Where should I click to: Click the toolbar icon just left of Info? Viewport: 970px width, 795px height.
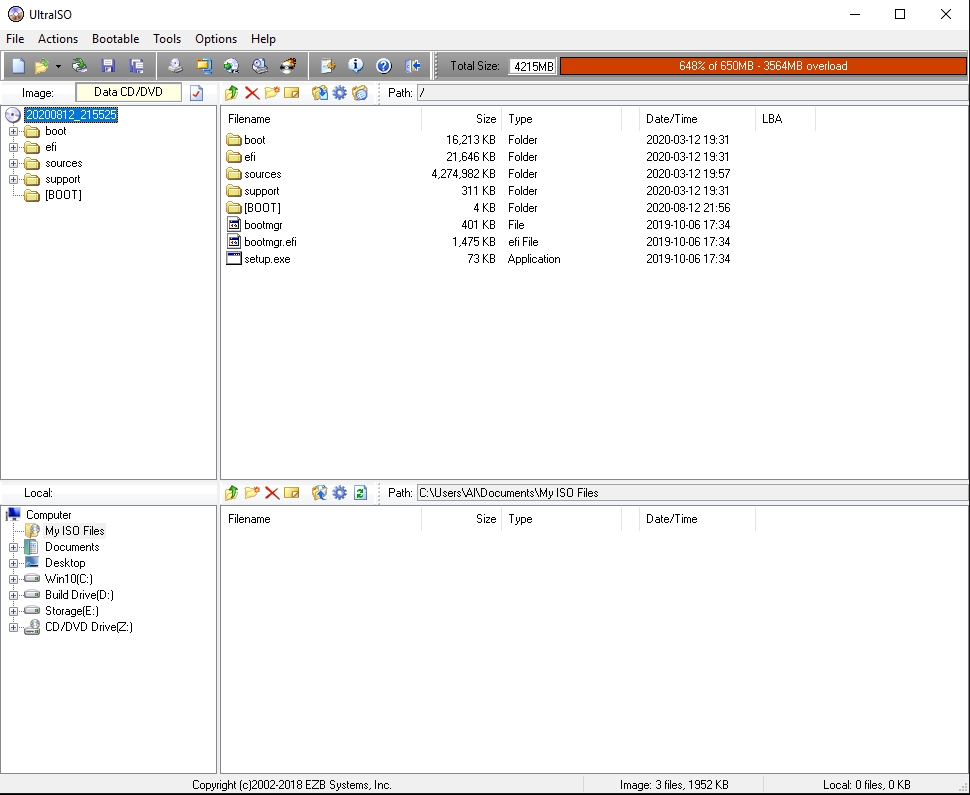click(327, 66)
